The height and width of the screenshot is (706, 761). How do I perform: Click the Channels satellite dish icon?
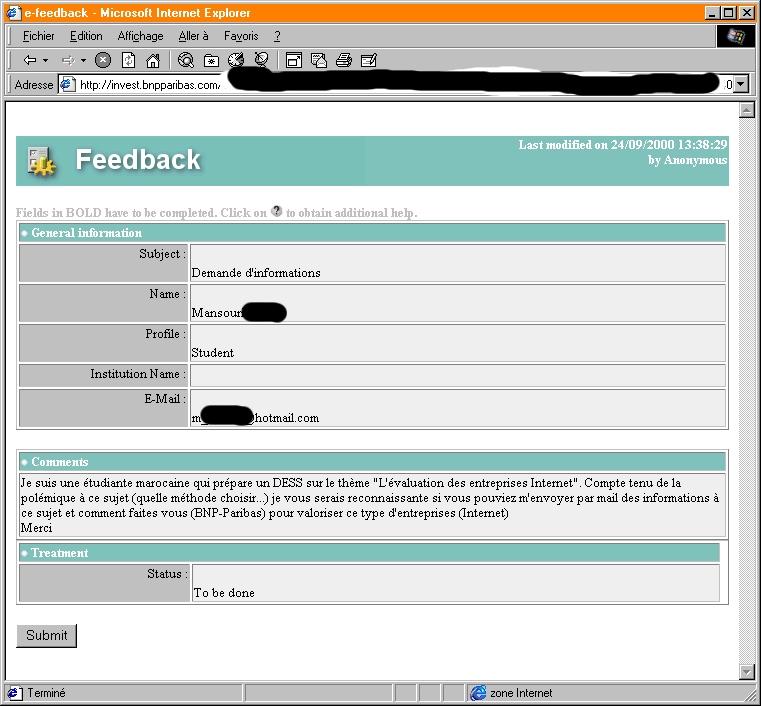pyautogui.click(x=262, y=60)
